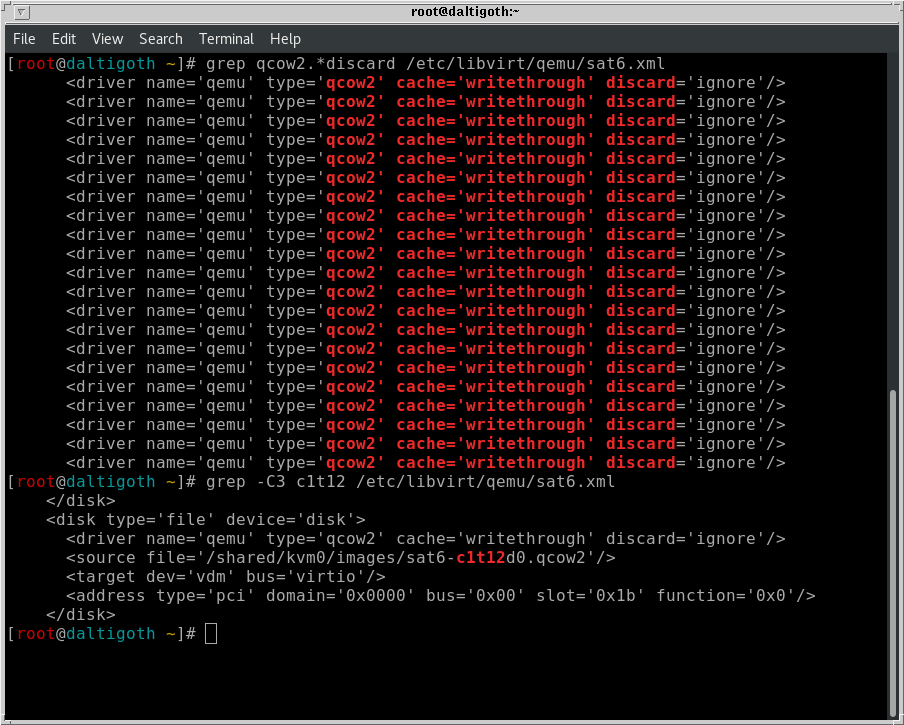Click the terminal vertical scrollbar thumb
Screen dimensions: 904x725
coord(893,548)
